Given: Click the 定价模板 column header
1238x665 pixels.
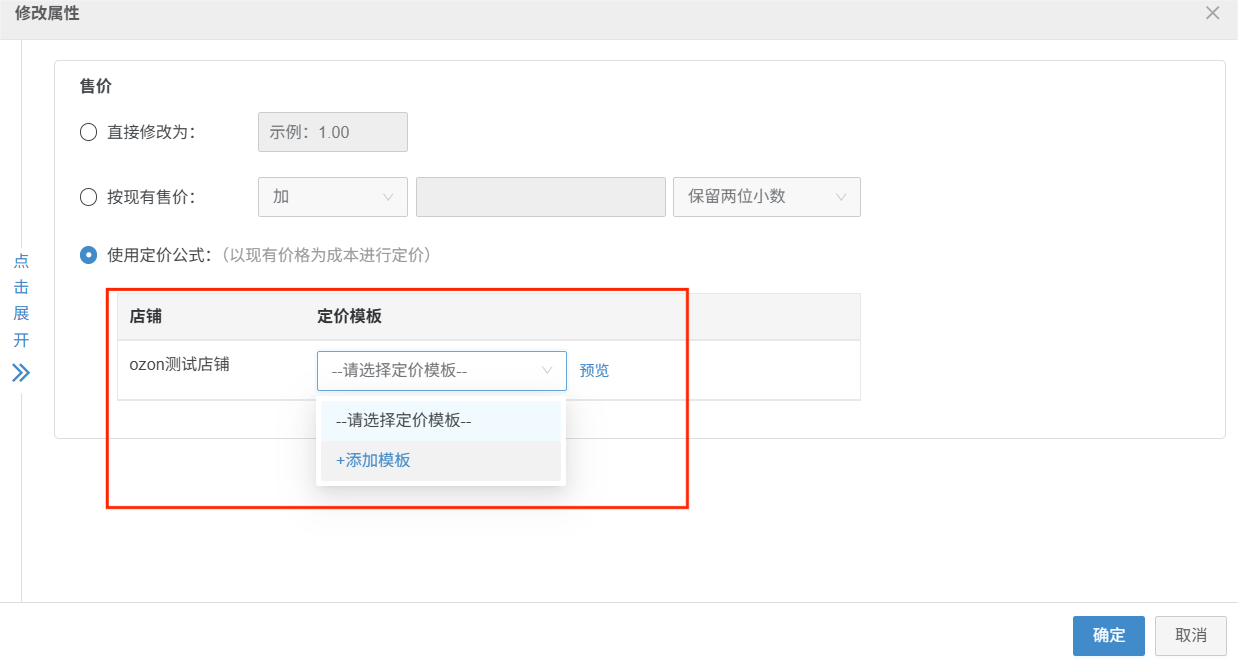Looking at the screenshot, I should tap(349, 316).
